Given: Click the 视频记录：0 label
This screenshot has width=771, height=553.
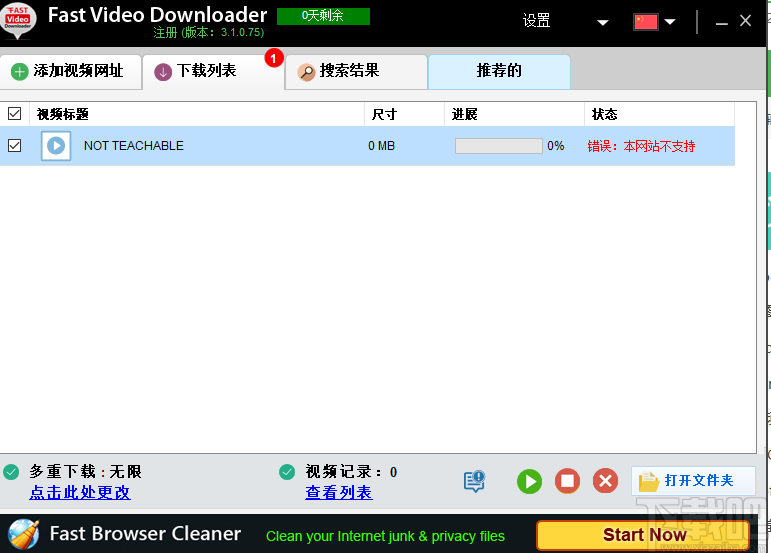Looking at the screenshot, I should point(351,472).
